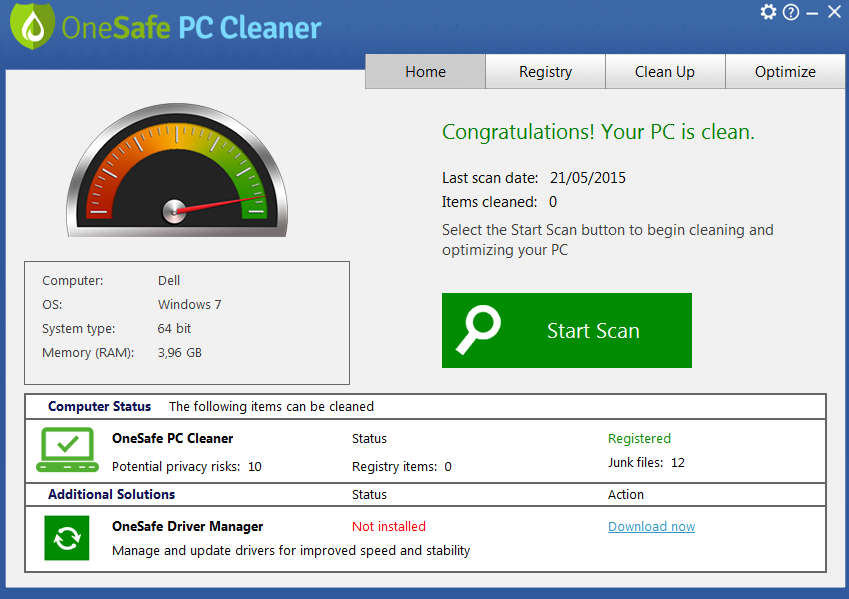849x599 pixels.
Task: Click the Driver Manager refresh-arrows icon
Action: coord(67,538)
